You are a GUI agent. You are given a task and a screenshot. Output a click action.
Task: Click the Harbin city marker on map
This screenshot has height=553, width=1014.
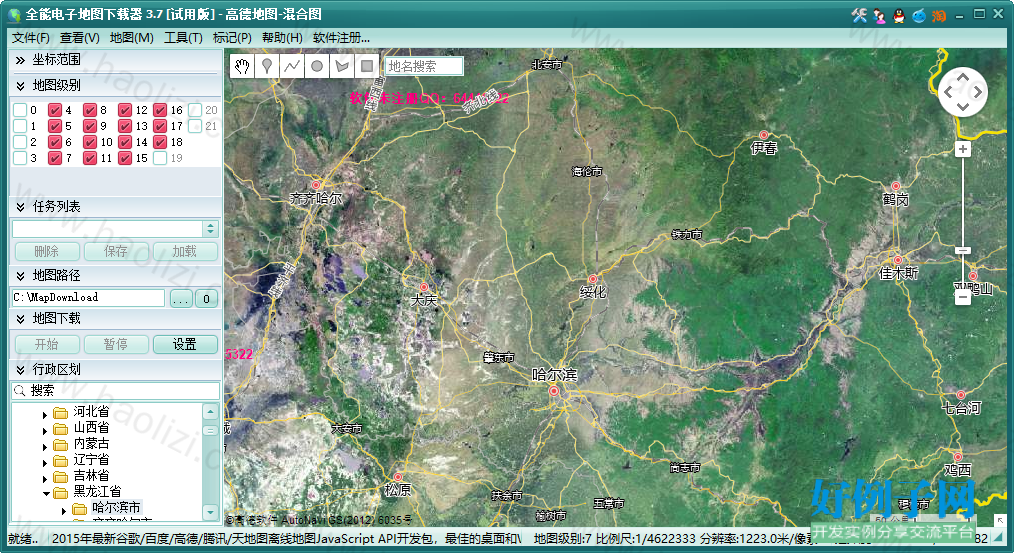pos(554,391)
